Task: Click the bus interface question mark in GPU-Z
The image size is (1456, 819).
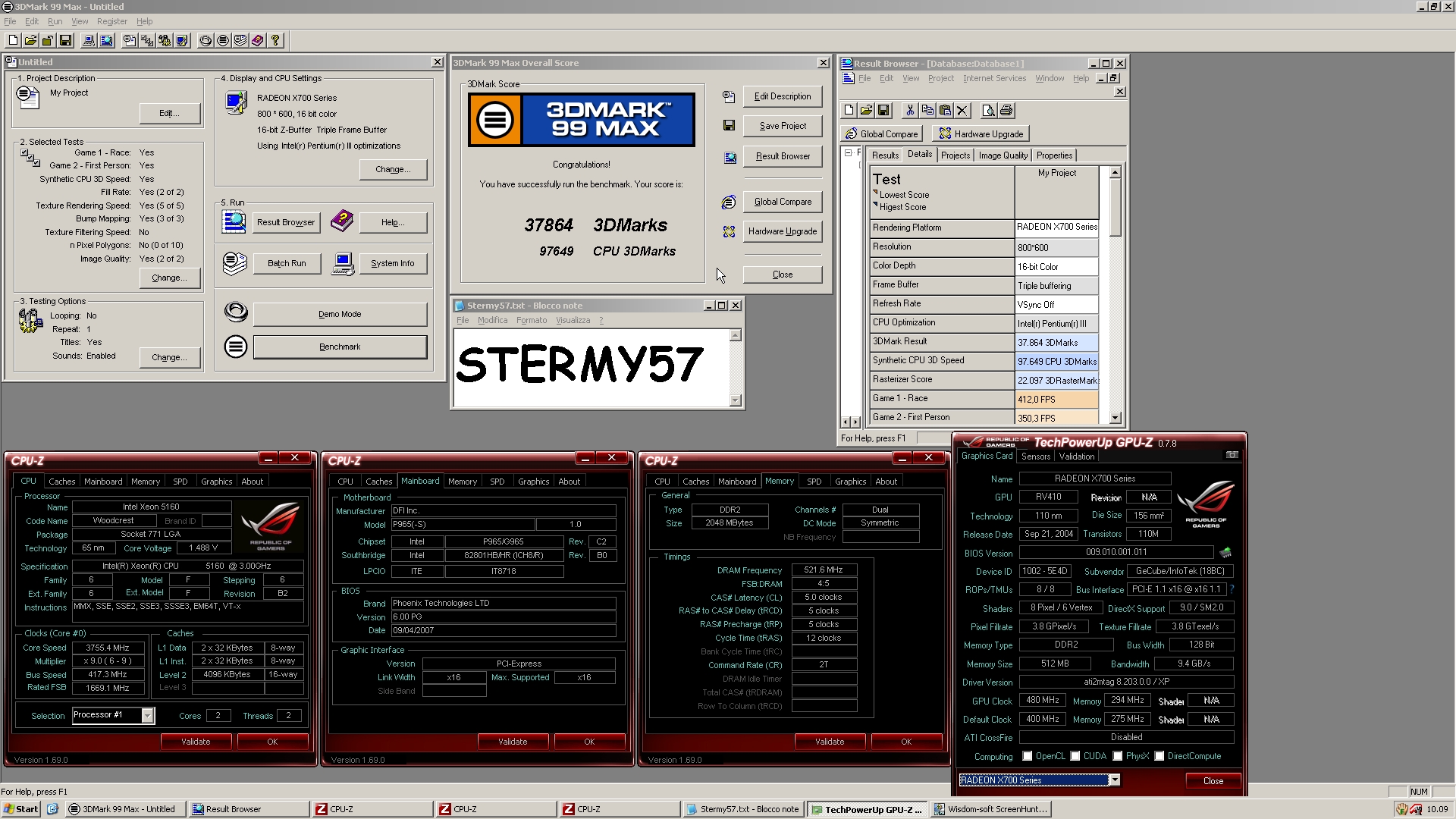Action: [x=1231, y=589]
